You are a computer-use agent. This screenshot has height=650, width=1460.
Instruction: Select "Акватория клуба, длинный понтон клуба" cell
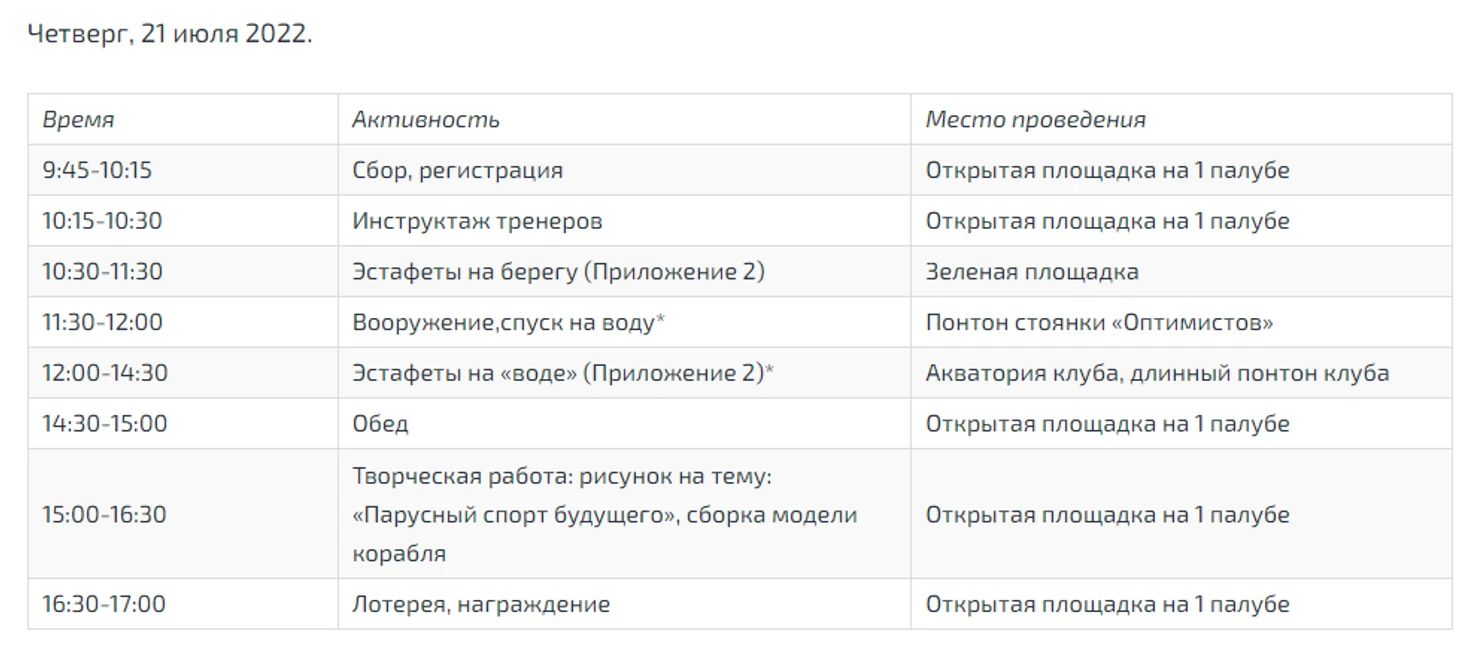point(1157,373)
